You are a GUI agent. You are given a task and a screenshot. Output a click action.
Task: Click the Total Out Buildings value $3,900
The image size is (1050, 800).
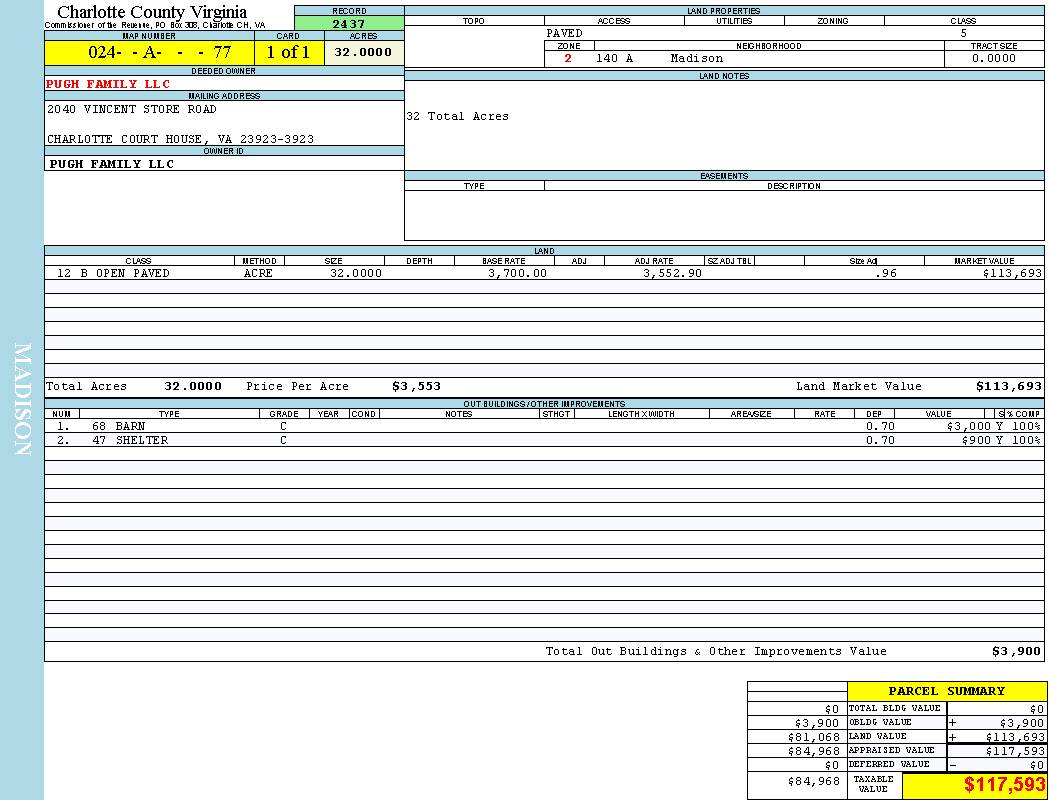pyautogui.click(x=1016, y=651)
